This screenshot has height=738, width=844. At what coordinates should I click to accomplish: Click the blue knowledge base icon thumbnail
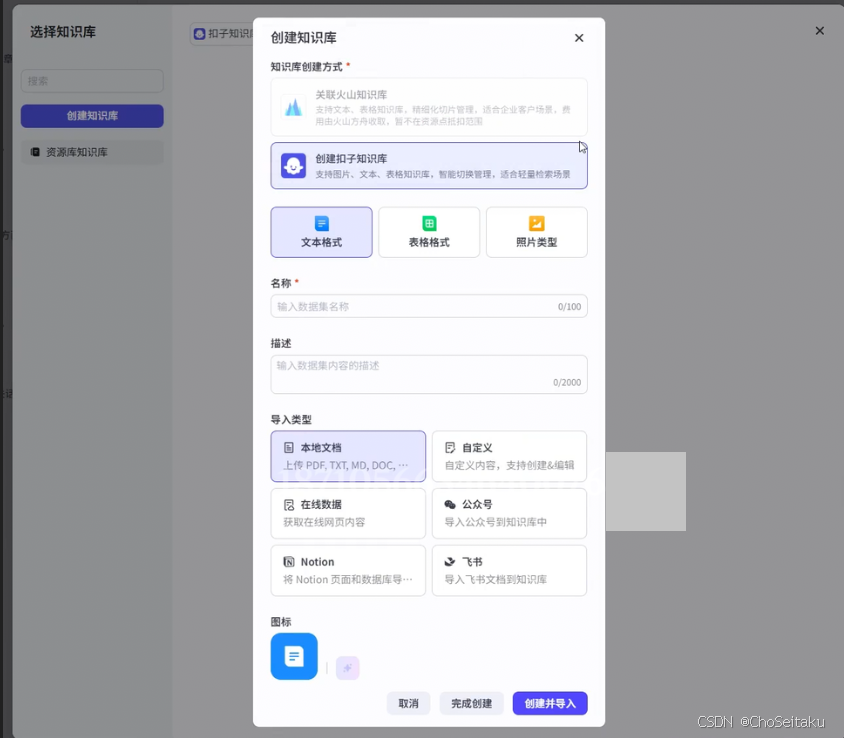coord(294,656)
